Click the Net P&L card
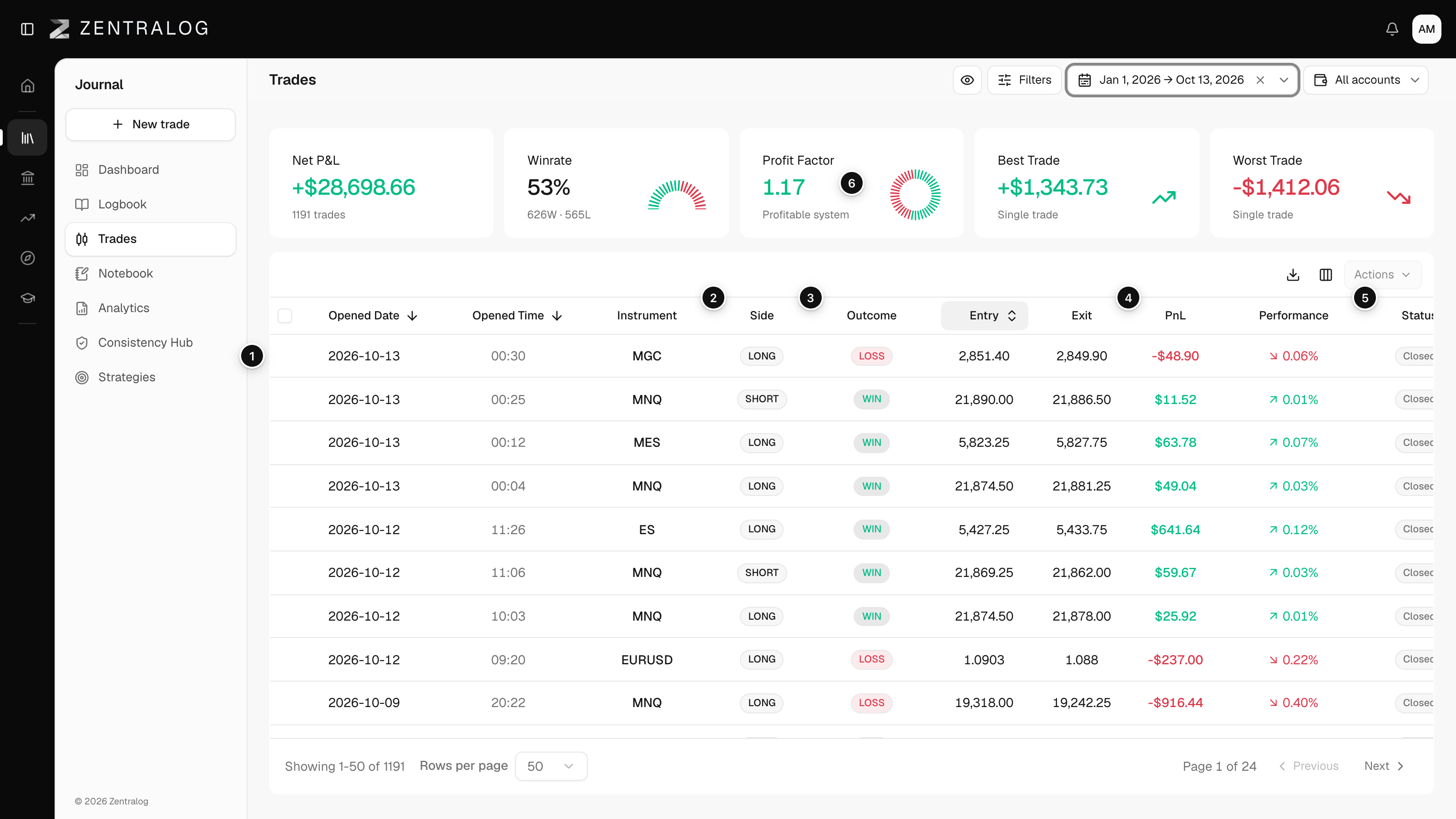Screen dimensions: 1456x819 (381, 183)
